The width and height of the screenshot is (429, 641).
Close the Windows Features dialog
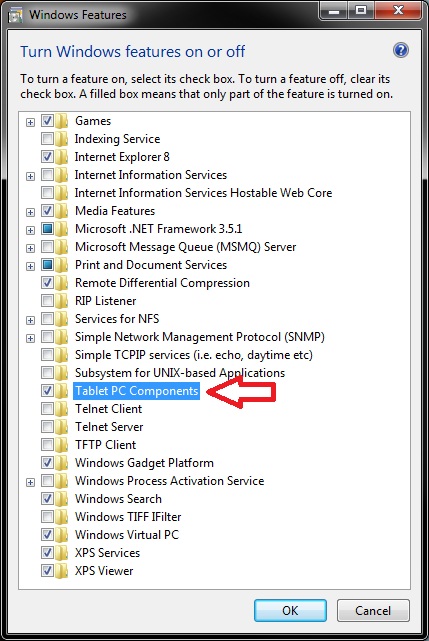pyautogui.click(x=398, y=10)
